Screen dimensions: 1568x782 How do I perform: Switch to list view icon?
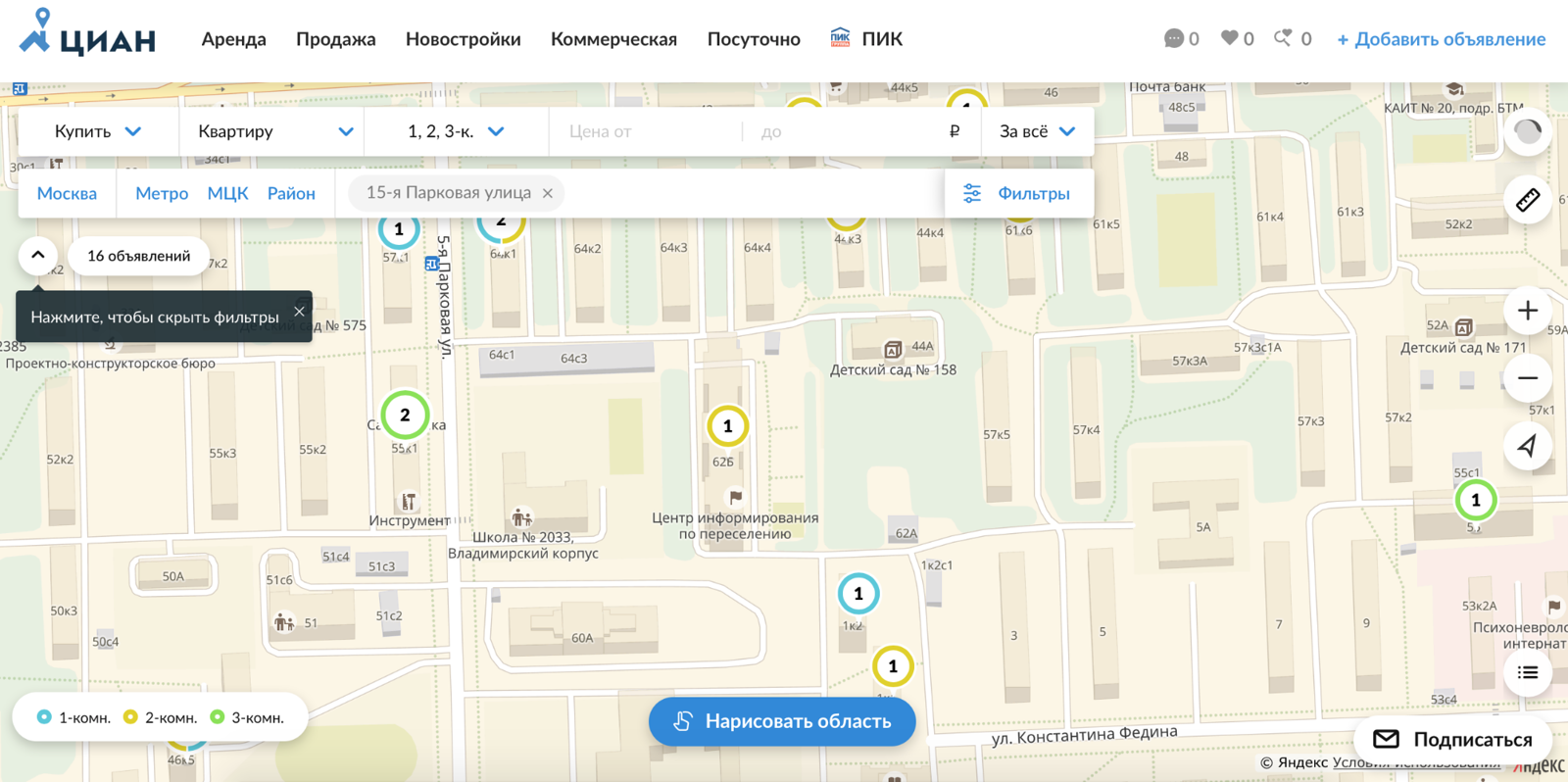point(1527,672)
